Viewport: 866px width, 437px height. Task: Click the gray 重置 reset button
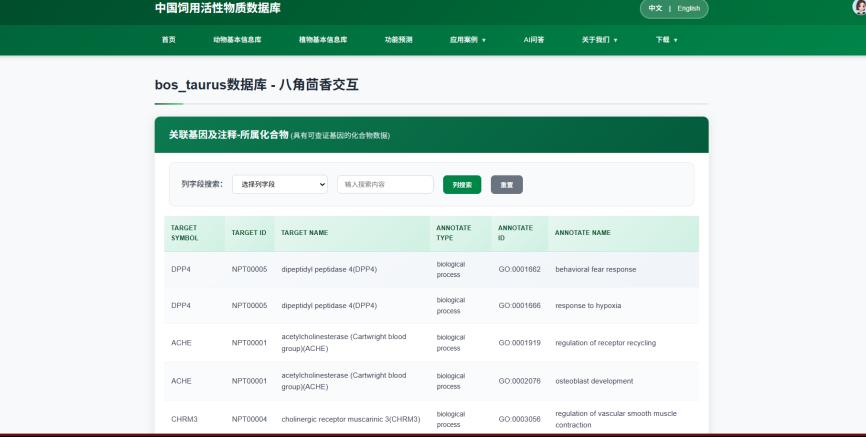click(x=507, y=185)
